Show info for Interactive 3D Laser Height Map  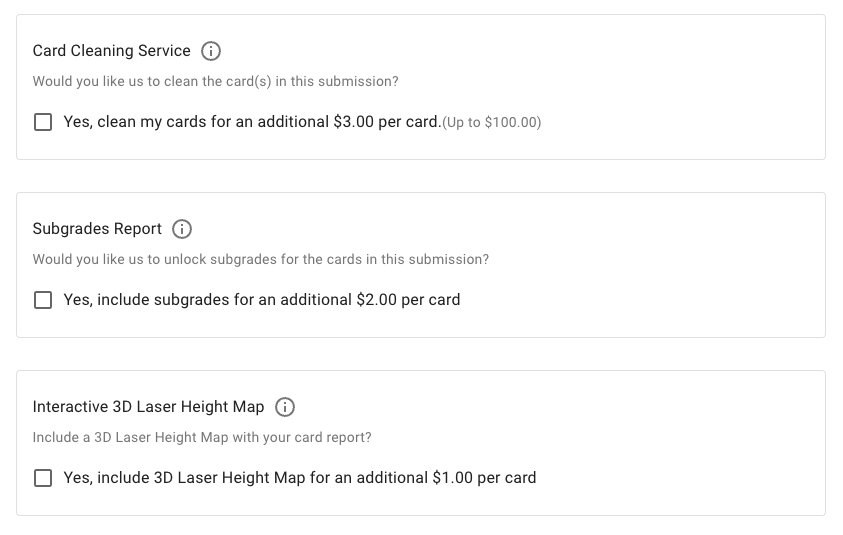(285, 407)
